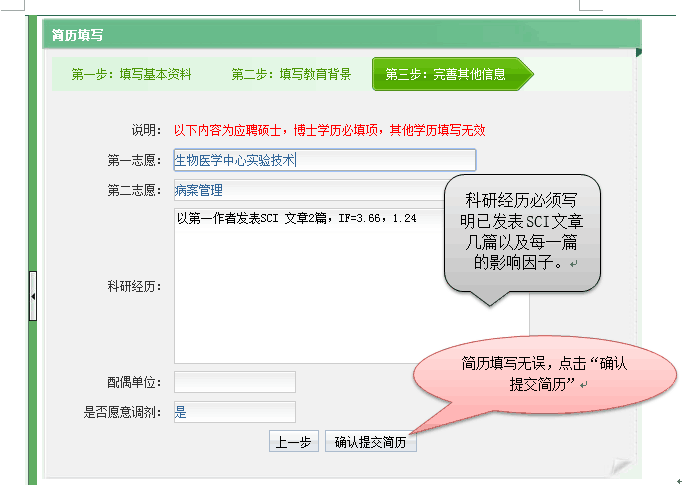
Task: Open the 是否愿意调剂 selection field
Action: click(235, 411)
